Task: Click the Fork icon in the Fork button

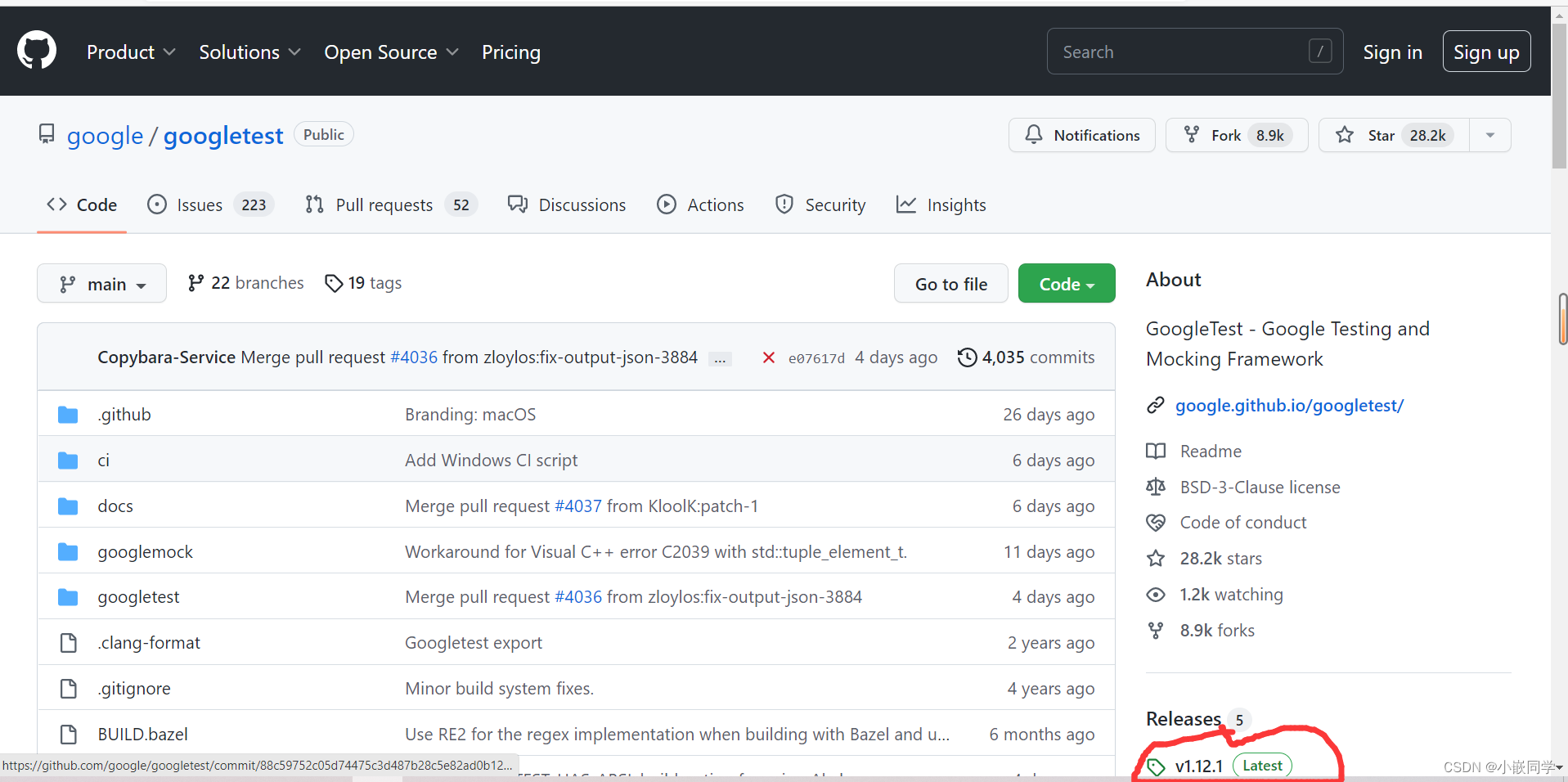Action: pos(1192,134)
